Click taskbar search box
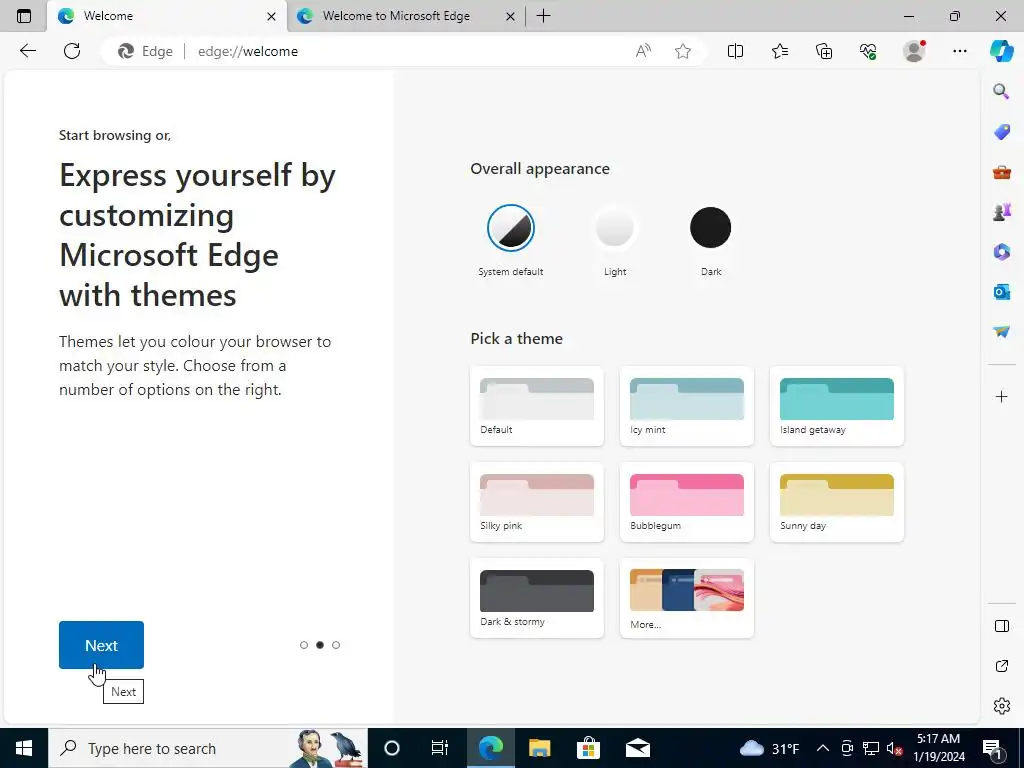Screen dimensions: 1024x768 point(208,748)
